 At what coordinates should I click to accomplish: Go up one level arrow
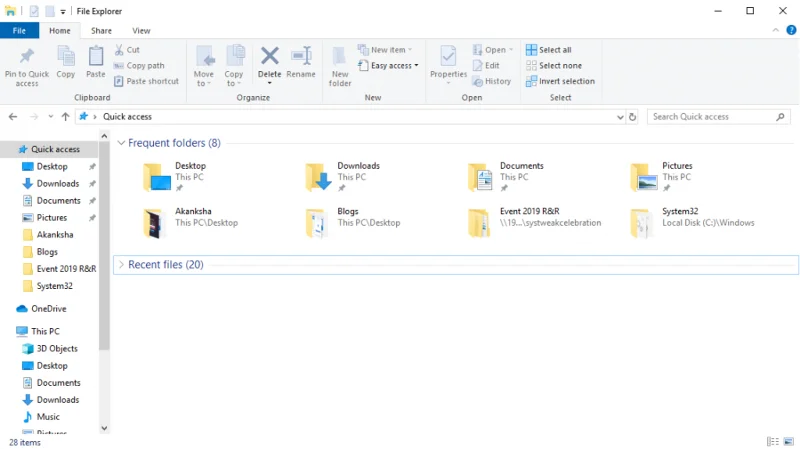pyautogui.click(x=65, y=117)
